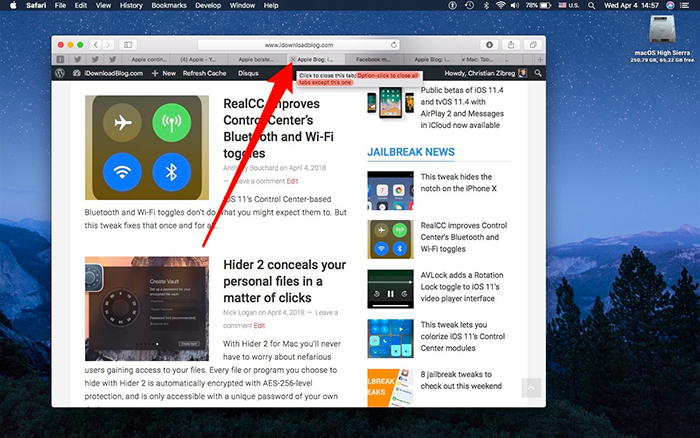Open the Window menu
Screen dimensions: 700x438
pos(242,5)
